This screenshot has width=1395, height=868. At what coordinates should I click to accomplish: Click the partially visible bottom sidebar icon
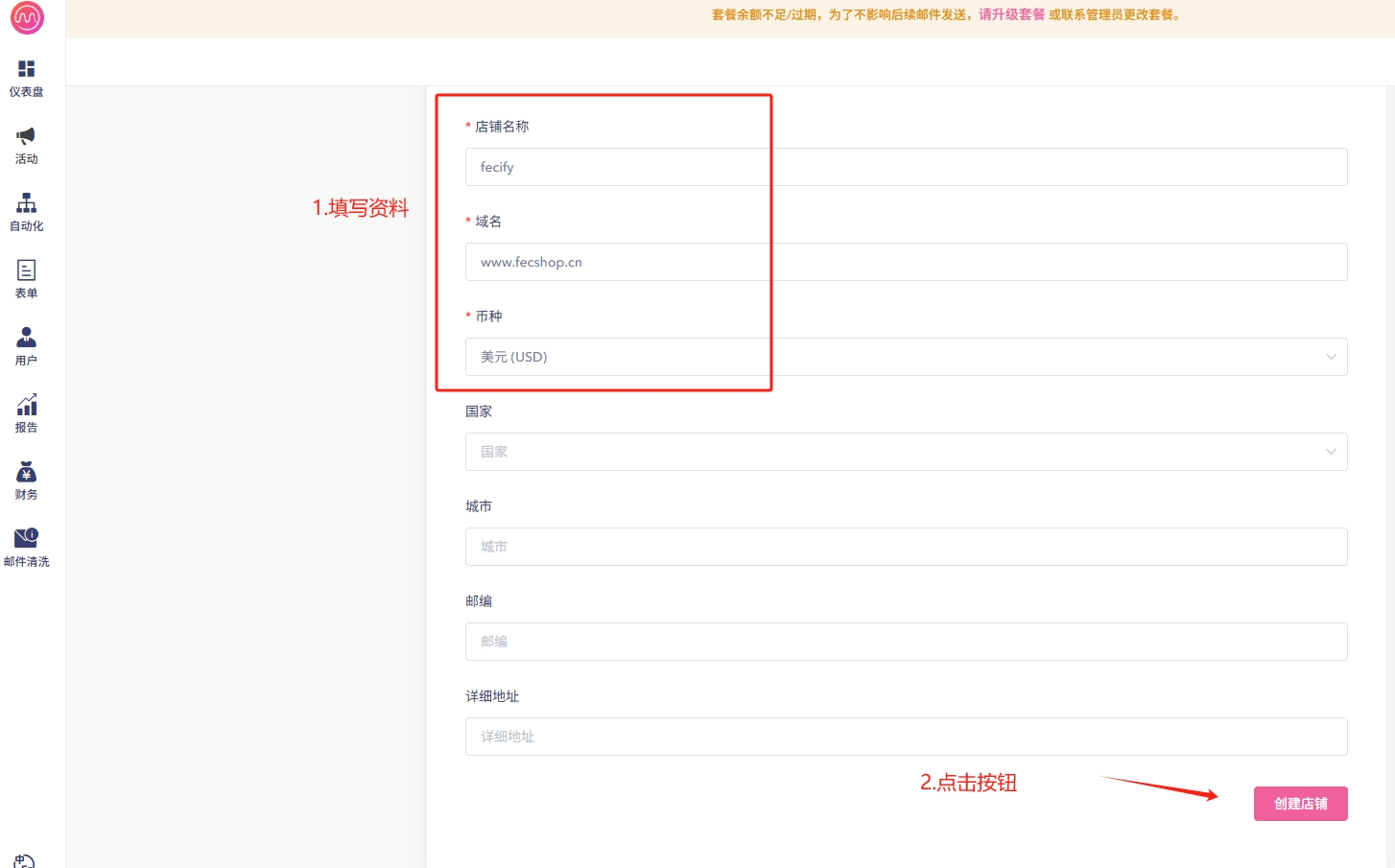tap(25, 860)
